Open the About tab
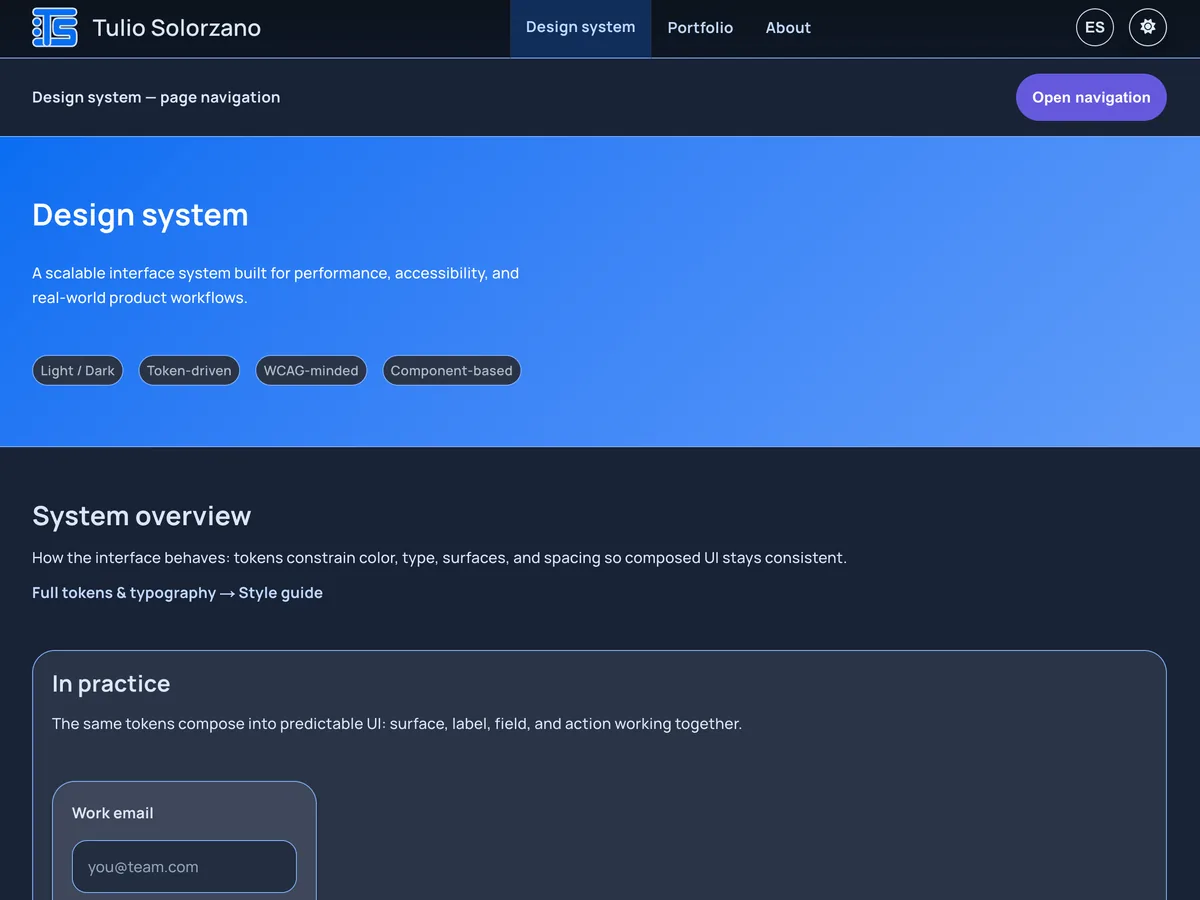 coord(788,27)
